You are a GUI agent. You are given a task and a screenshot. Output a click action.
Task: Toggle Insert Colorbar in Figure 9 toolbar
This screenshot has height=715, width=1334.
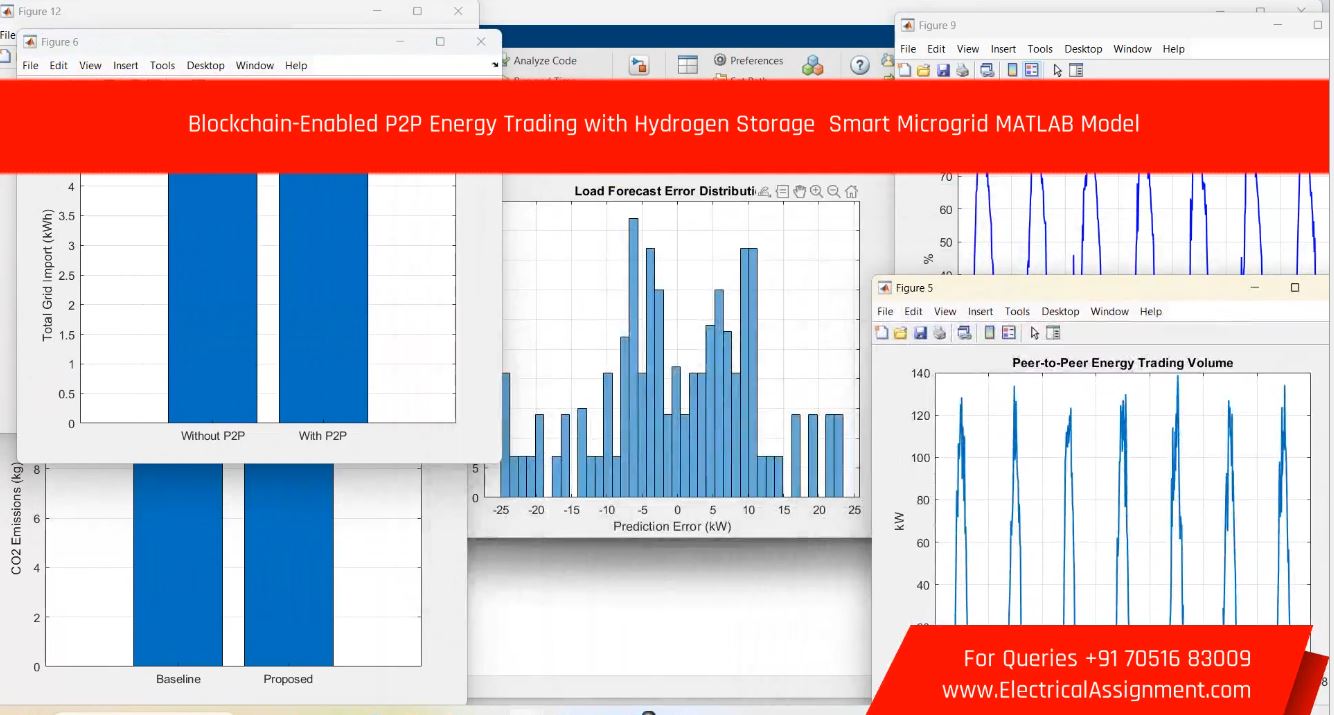click(1013, 70)
